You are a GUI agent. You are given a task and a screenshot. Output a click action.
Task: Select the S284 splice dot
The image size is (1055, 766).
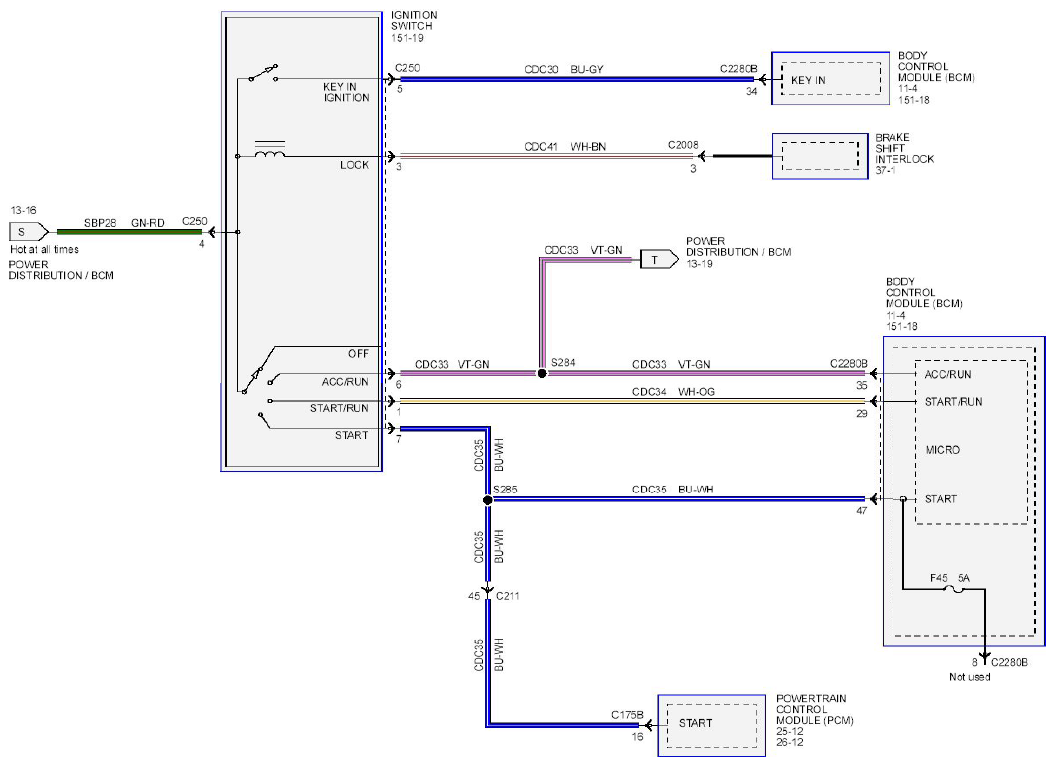click(x=542, y=373)
